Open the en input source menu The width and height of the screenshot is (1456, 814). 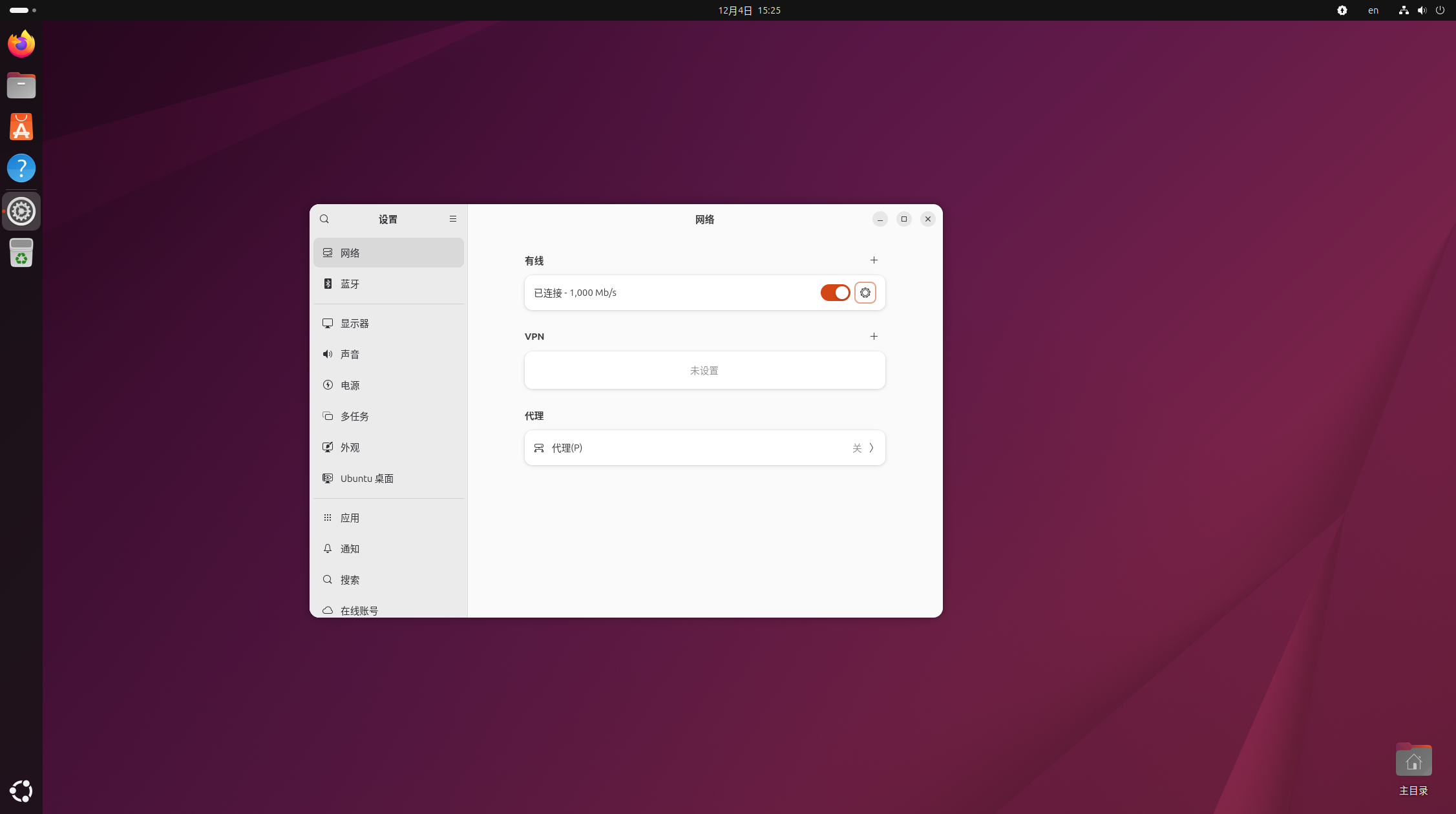click(1373, 10)
